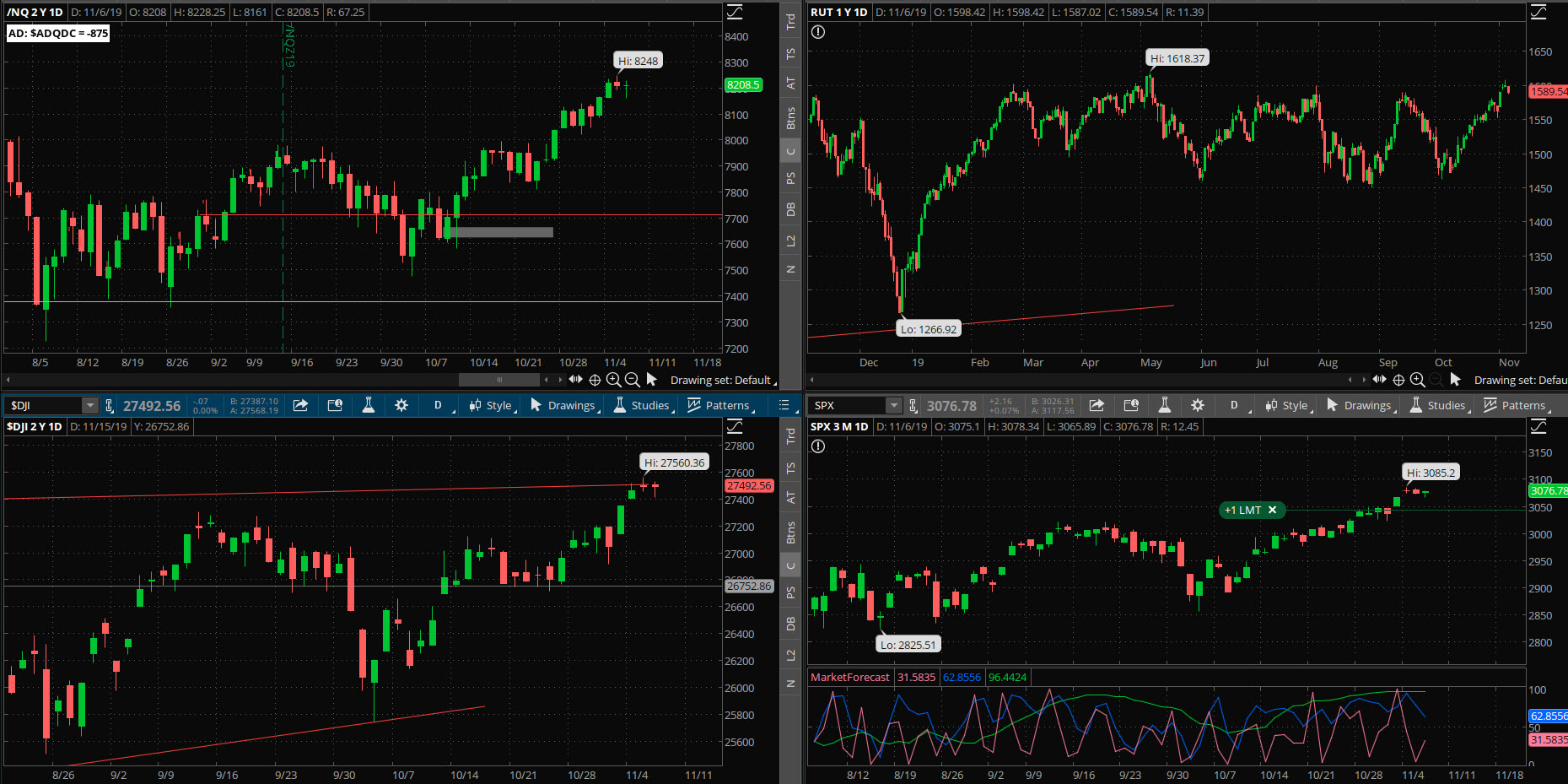
Task: Expand the SPX symbol dropdown arrow
Action: pyautogui.click(x=894, y=405)
